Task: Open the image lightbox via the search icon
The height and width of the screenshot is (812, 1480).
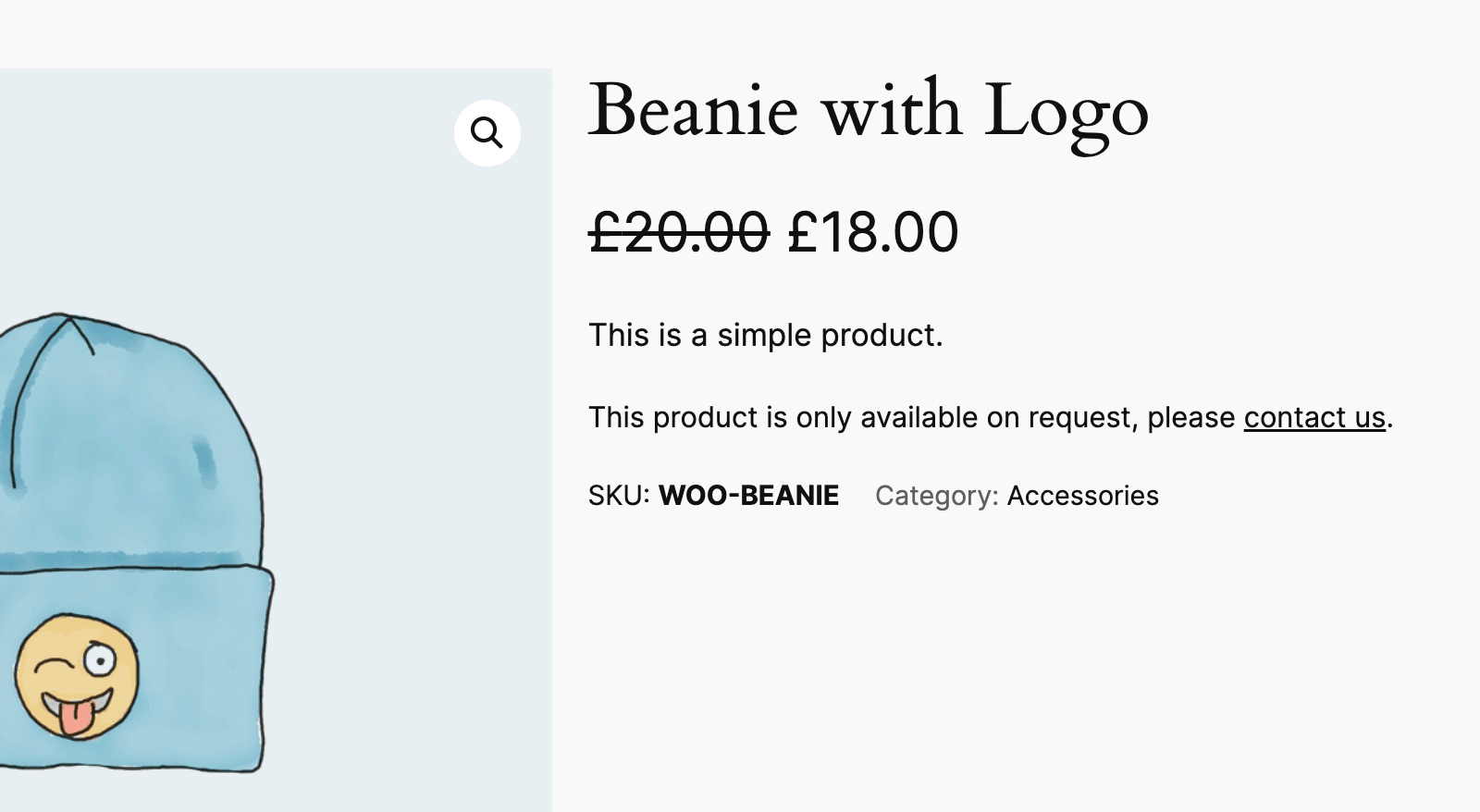Action: tap(487, 132)
